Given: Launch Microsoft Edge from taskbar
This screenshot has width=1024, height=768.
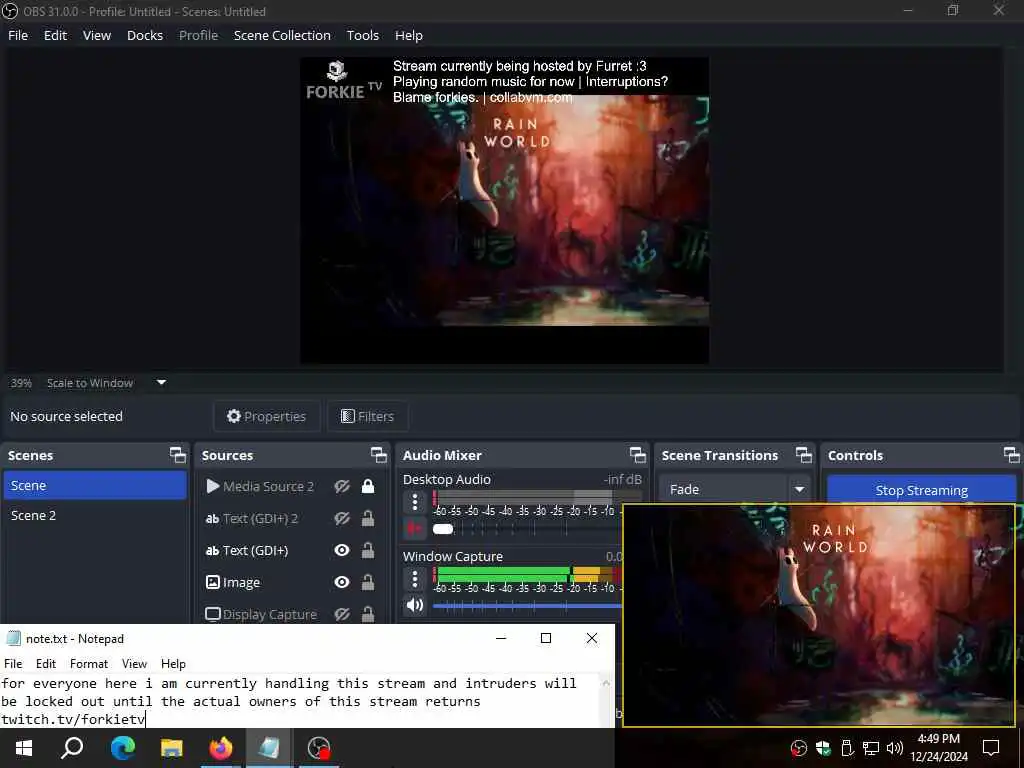Looking at the screenshot, I should [122, 748].
